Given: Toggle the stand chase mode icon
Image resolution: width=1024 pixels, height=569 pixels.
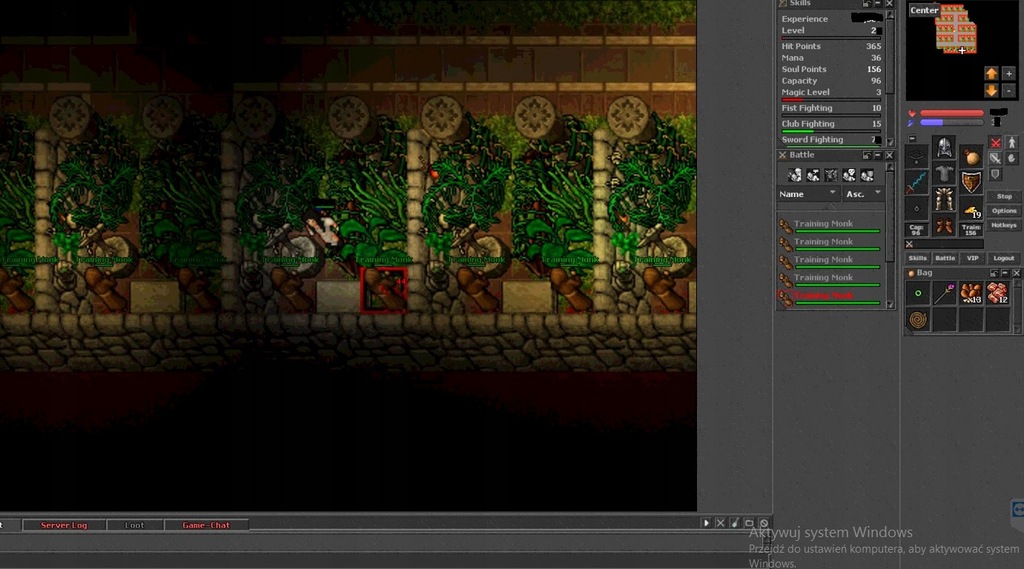Looking at the screenshot, I should pos(1012,142).
